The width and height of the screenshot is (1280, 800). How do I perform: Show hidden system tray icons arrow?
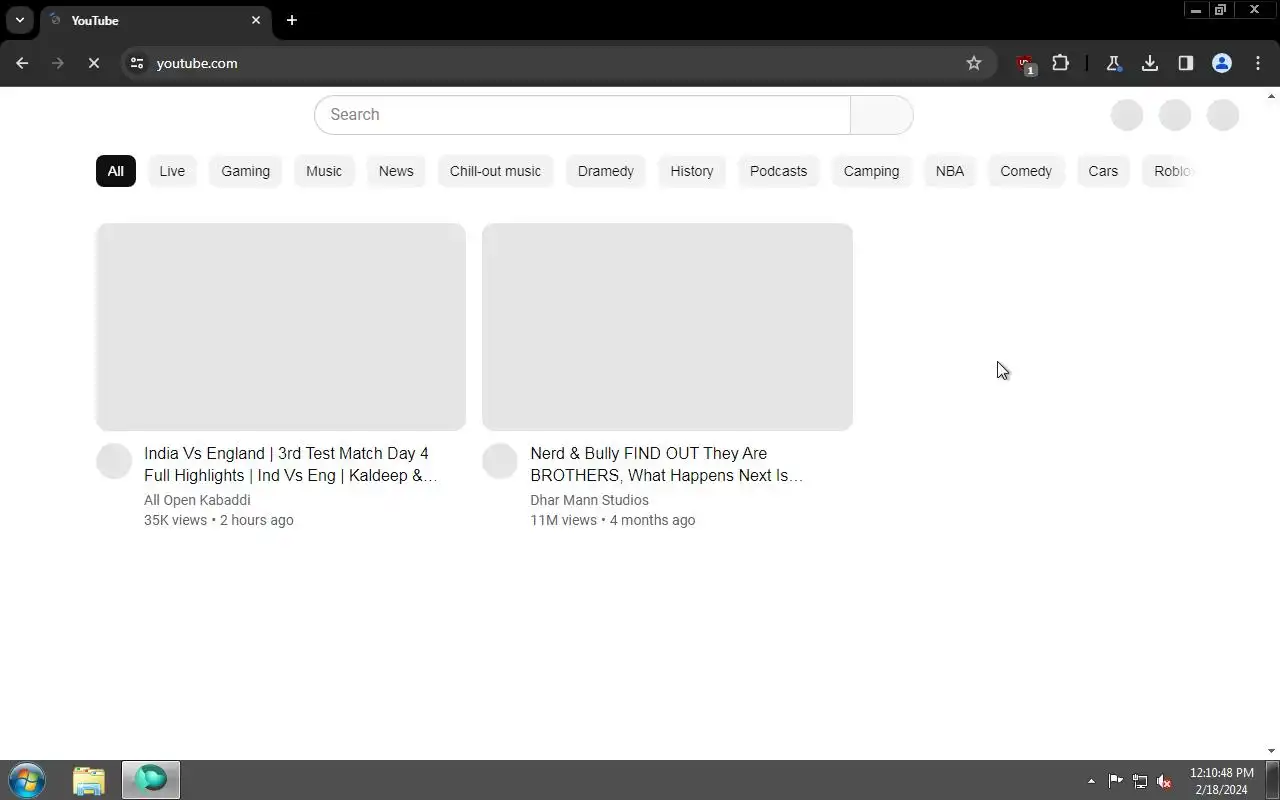(x=1091, y=781)
